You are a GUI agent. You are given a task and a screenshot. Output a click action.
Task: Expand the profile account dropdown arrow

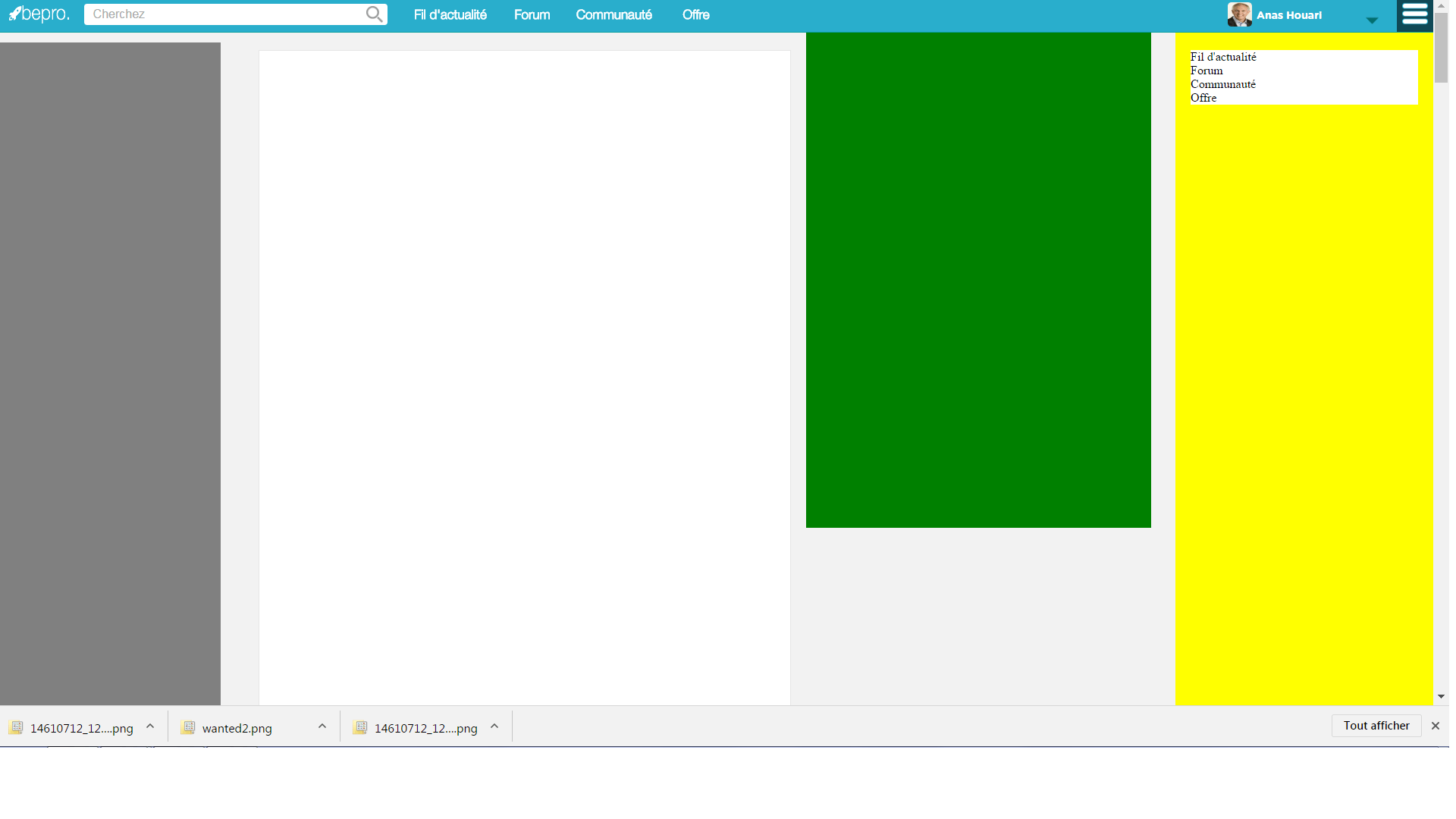pos(1371,20)
